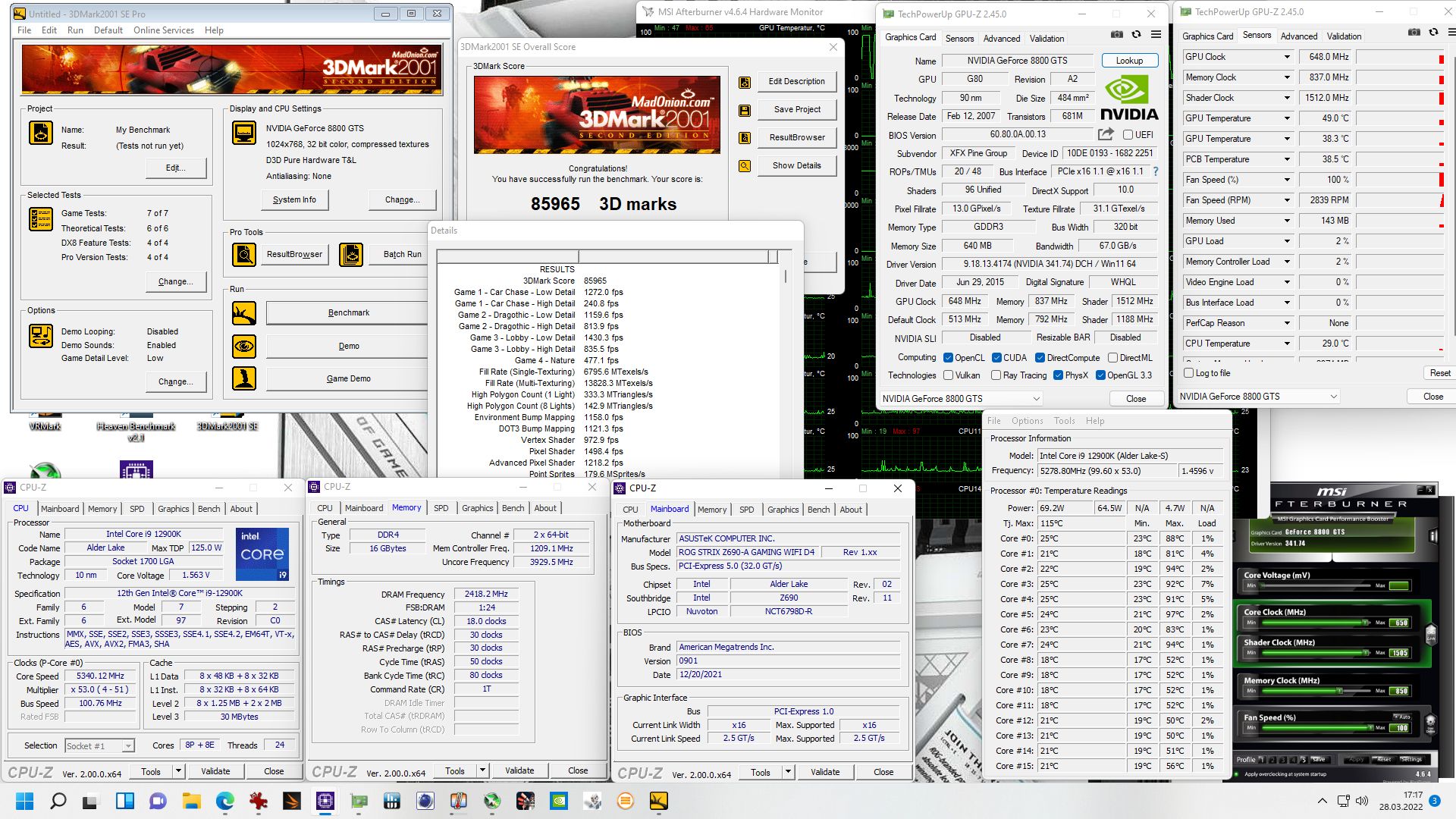
Task: Enable Log to file in GPU-Z Sensors
Action: (1188, 373)
